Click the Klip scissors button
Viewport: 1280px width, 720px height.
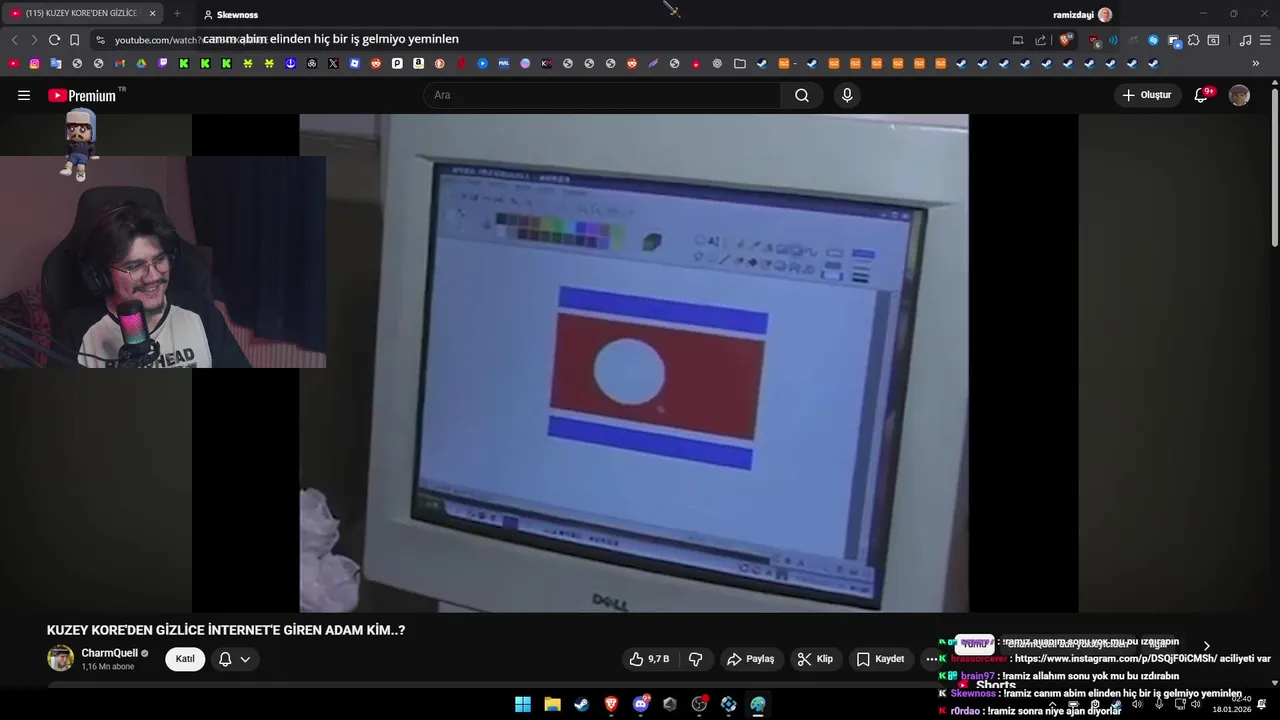(x=815, y=659)
